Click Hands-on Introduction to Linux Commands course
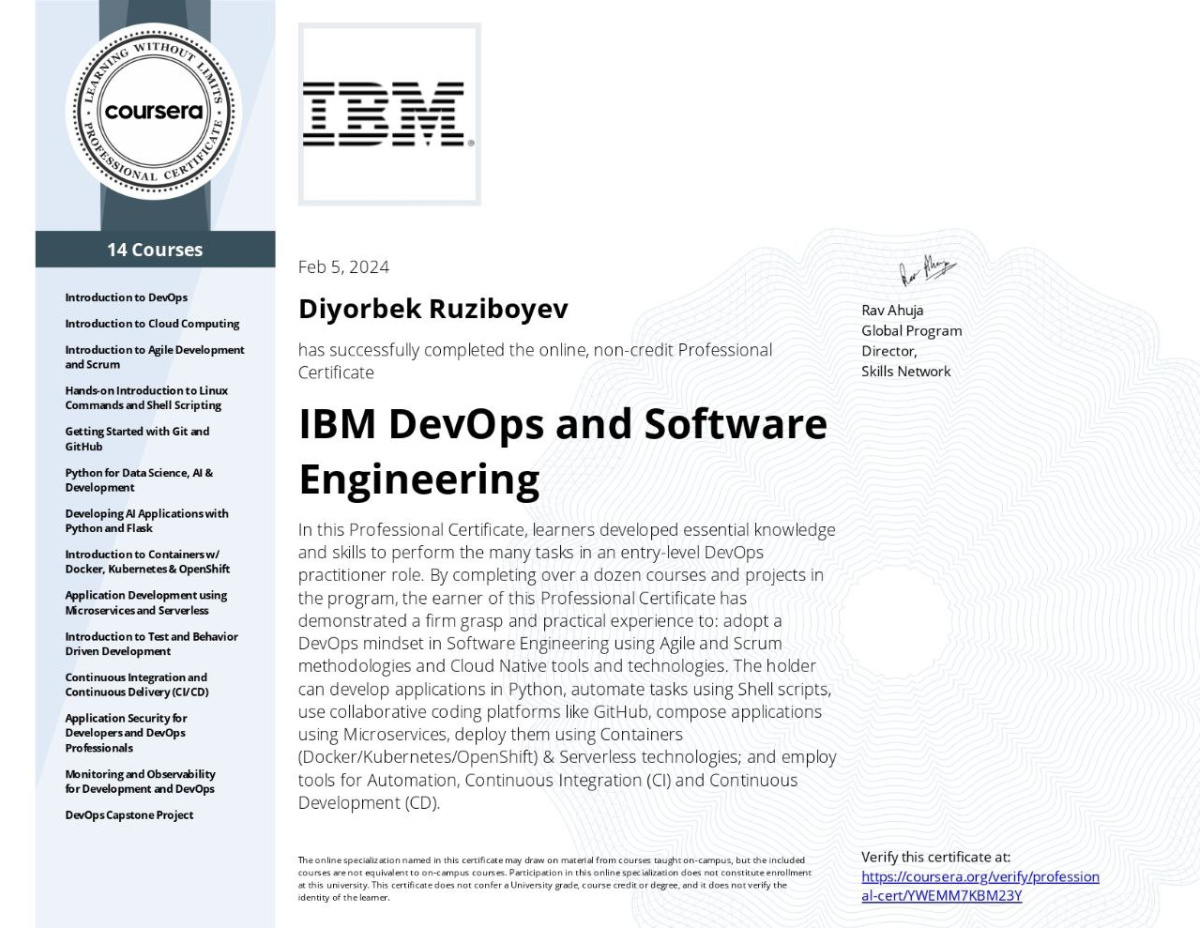This screenshot has width=1200, height=928. click(146, 398)
